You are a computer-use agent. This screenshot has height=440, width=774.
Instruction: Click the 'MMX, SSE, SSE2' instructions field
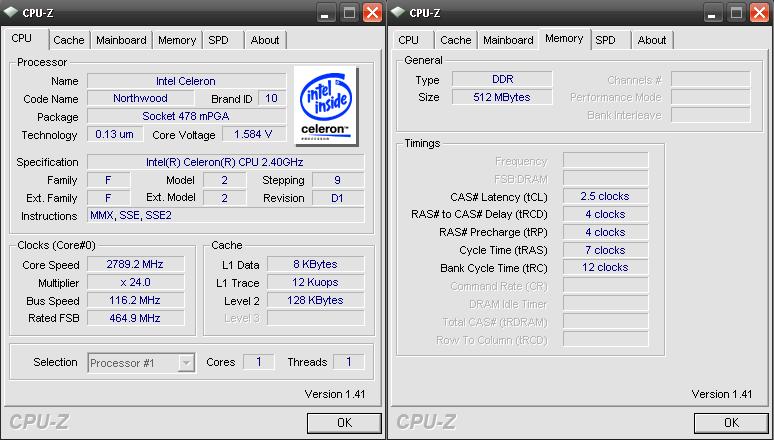click(225, 215)
